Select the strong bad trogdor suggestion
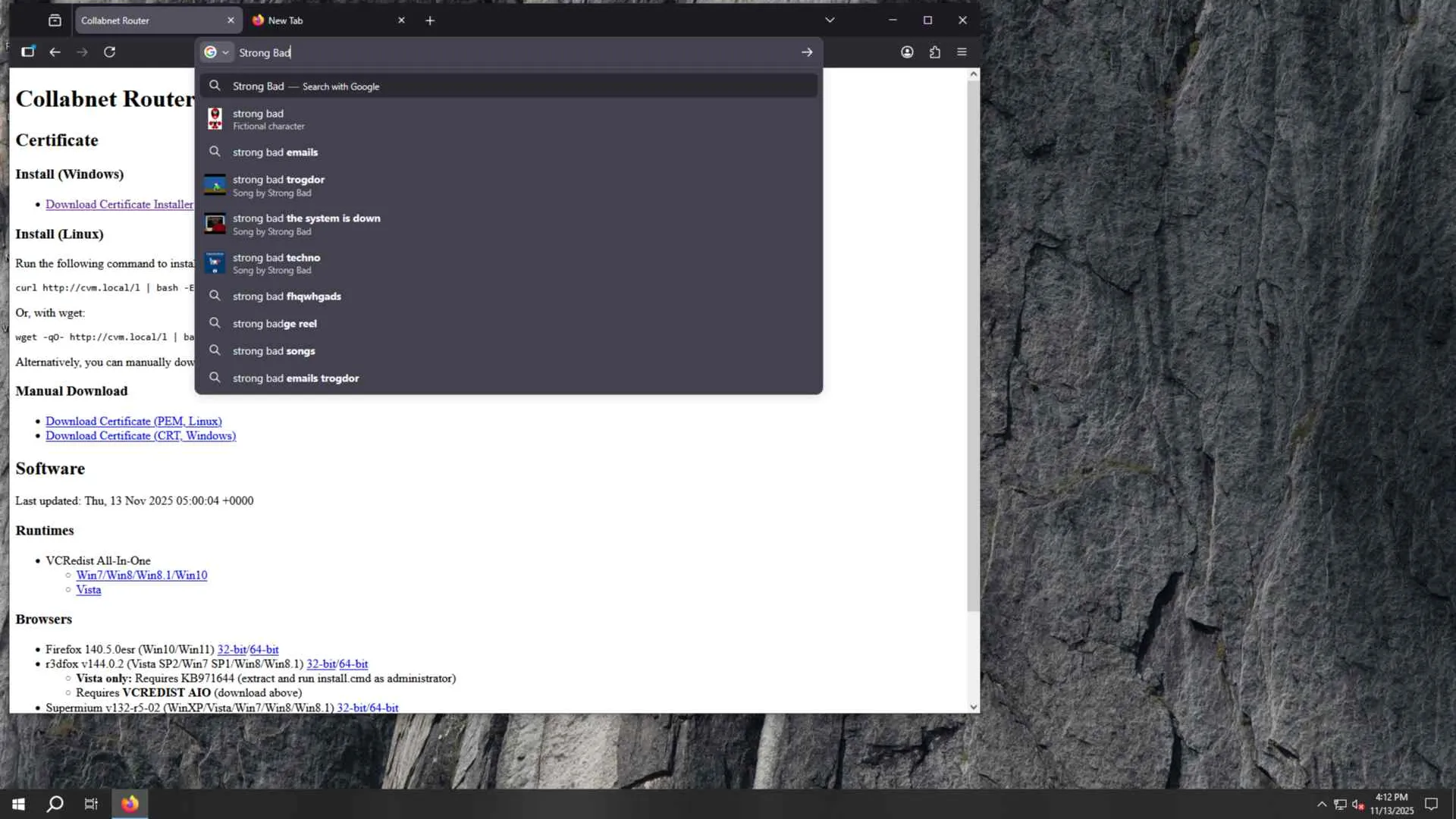The width and height of the screenshot is (1456, 819). click(x=278, y=185)
